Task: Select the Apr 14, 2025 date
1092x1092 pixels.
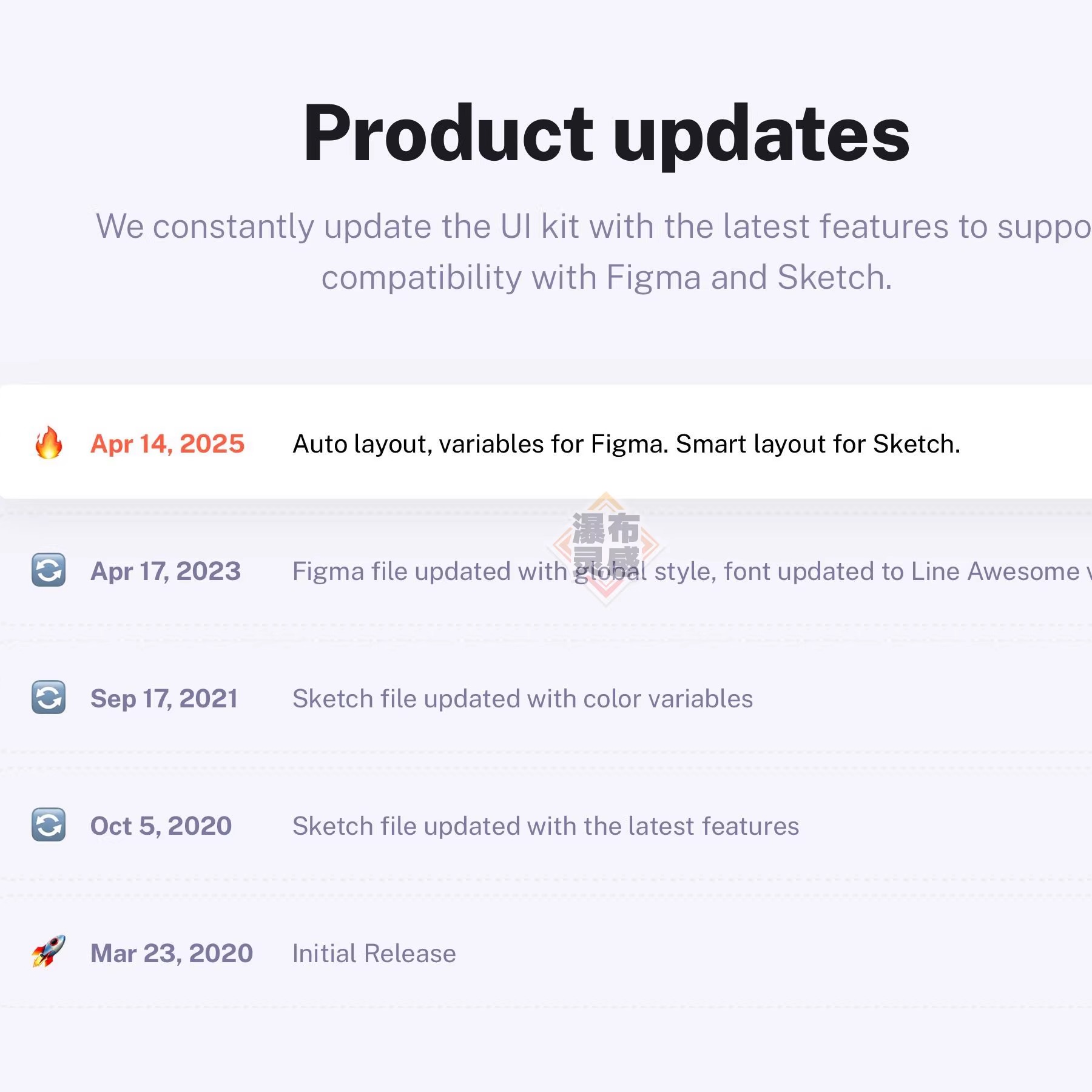Action: pos(167,444)
